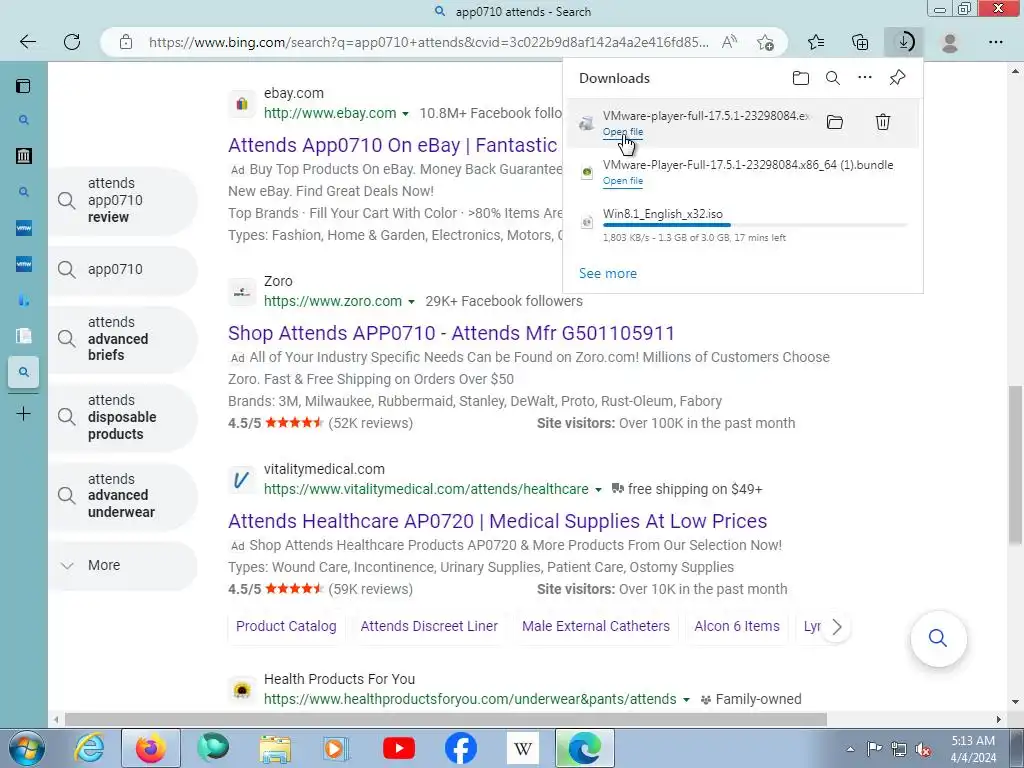Click the Action Center flag tray icon
The width and height of the screenshot is (1024, 768).
click(x=874, y=748)
